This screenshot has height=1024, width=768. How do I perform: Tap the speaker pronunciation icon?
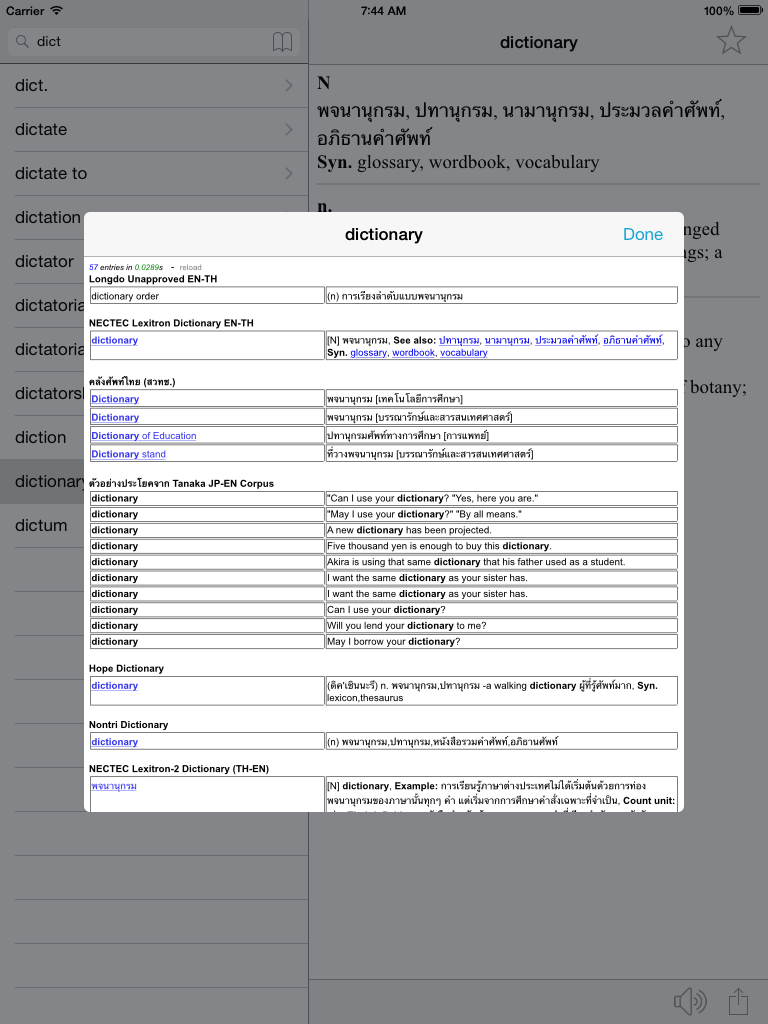click(690, 1001)
